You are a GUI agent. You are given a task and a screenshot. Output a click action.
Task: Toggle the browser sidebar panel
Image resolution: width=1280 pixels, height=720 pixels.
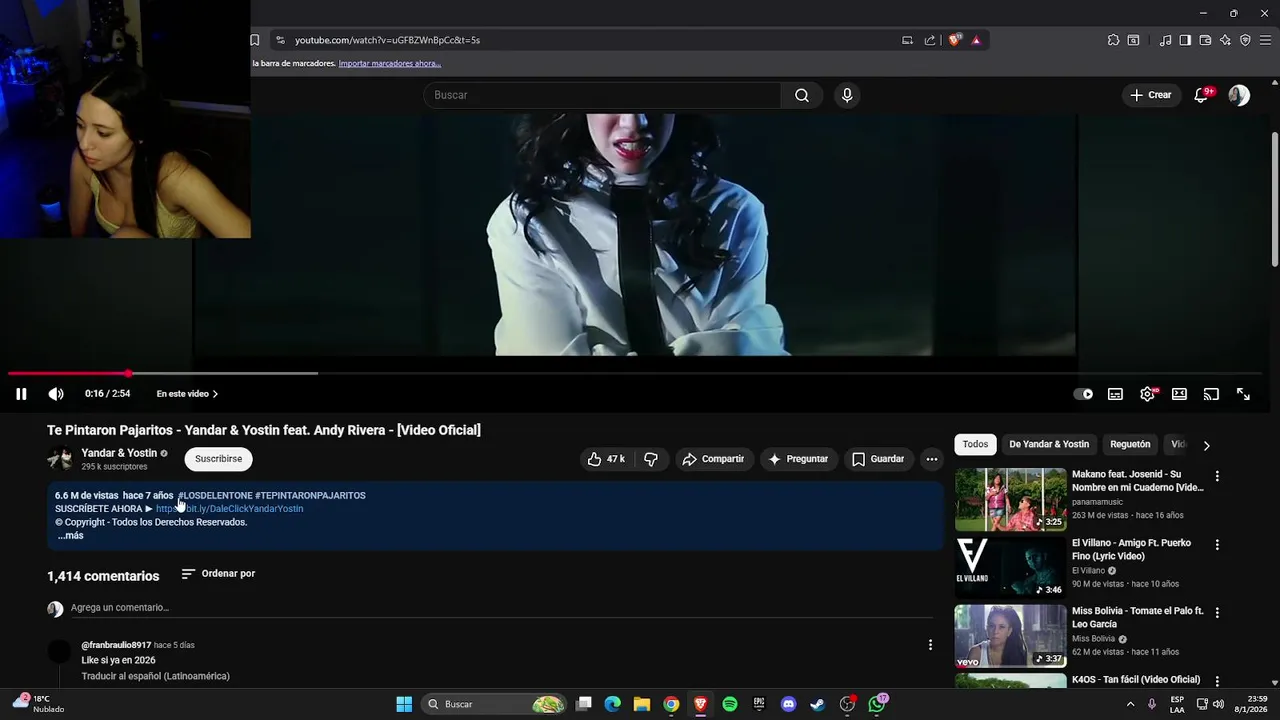(x=1185, y=40)
